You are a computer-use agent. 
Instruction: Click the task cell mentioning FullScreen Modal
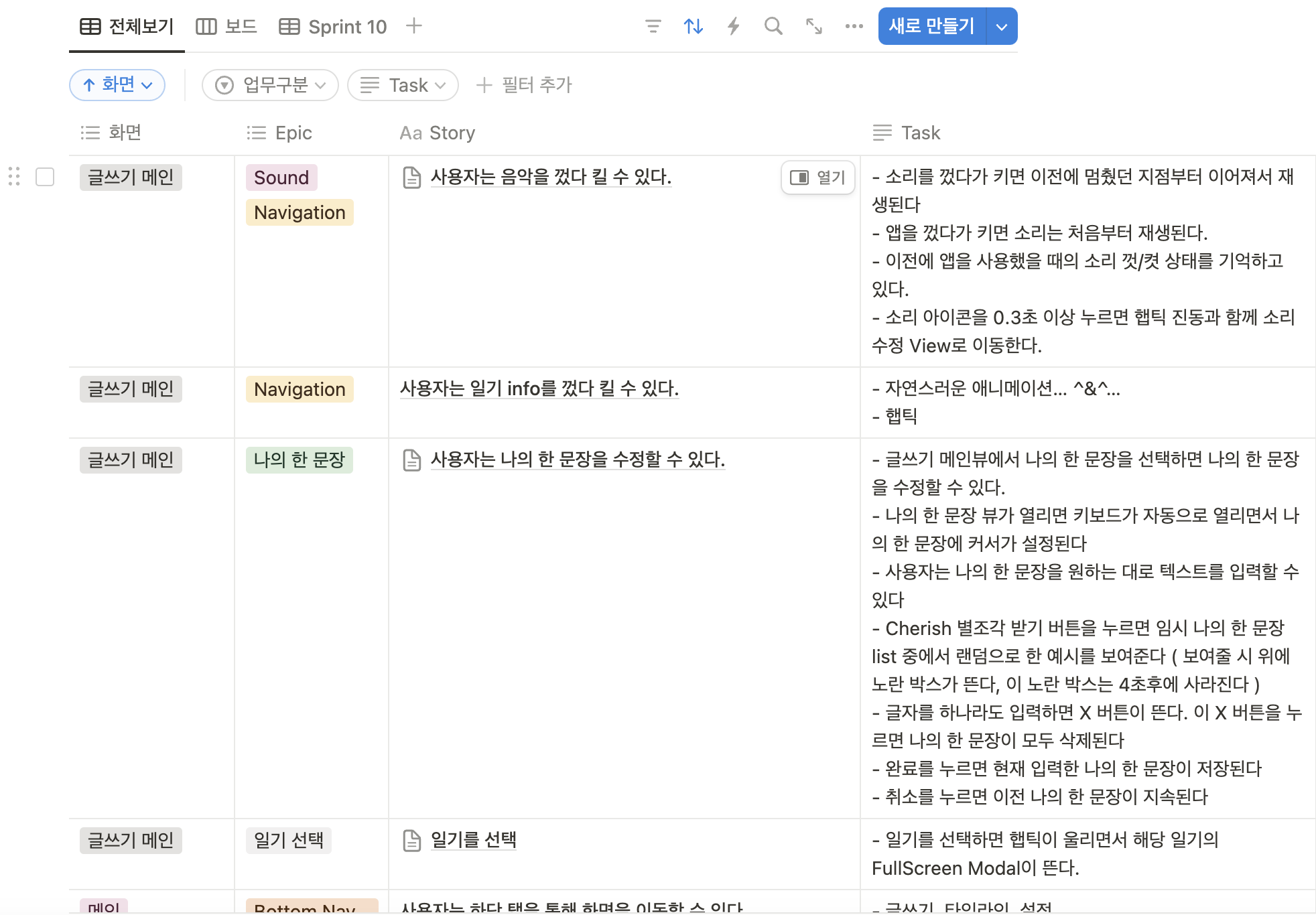coord(1088,854)
